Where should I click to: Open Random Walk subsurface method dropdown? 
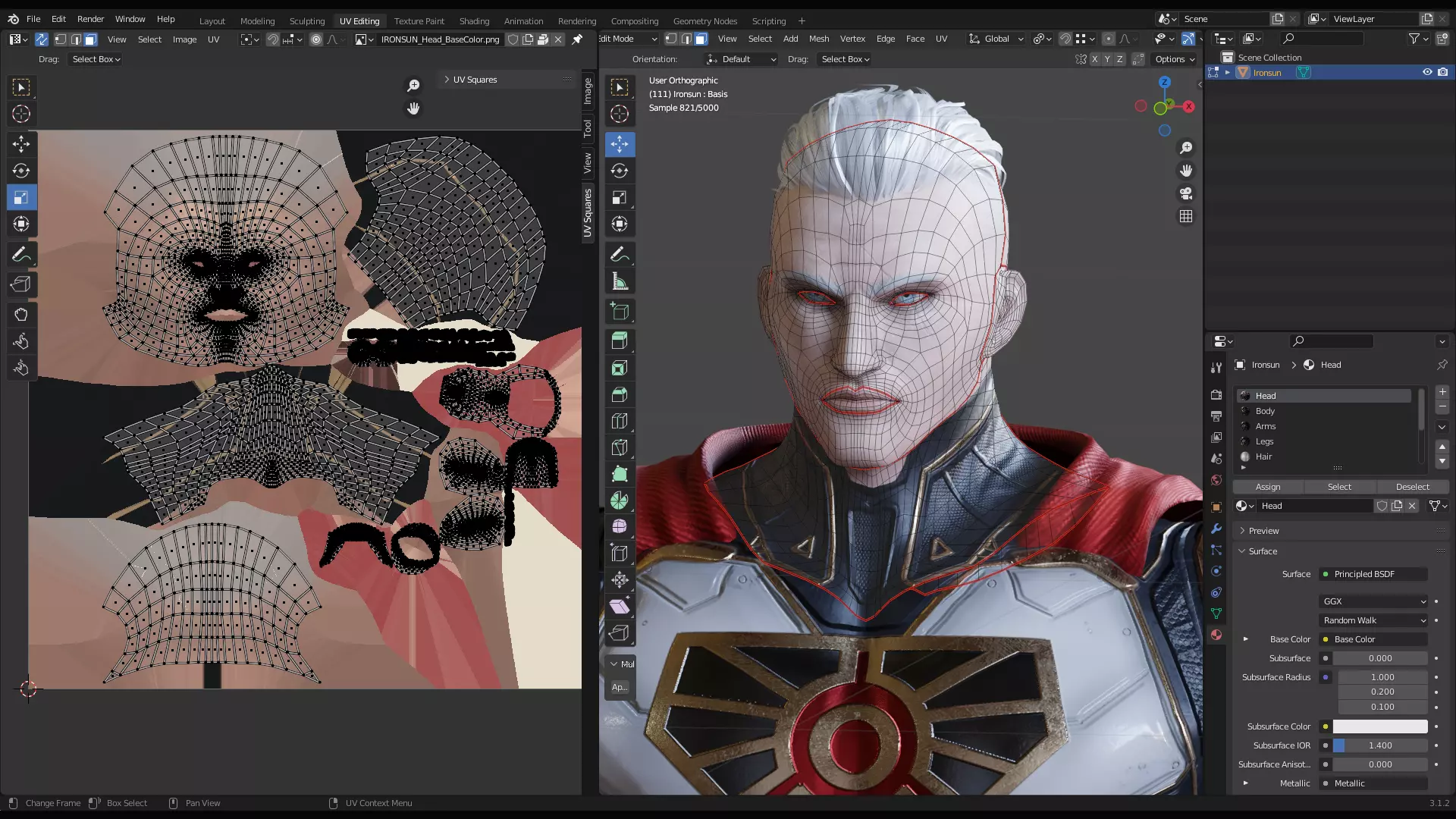(1374, 620)
